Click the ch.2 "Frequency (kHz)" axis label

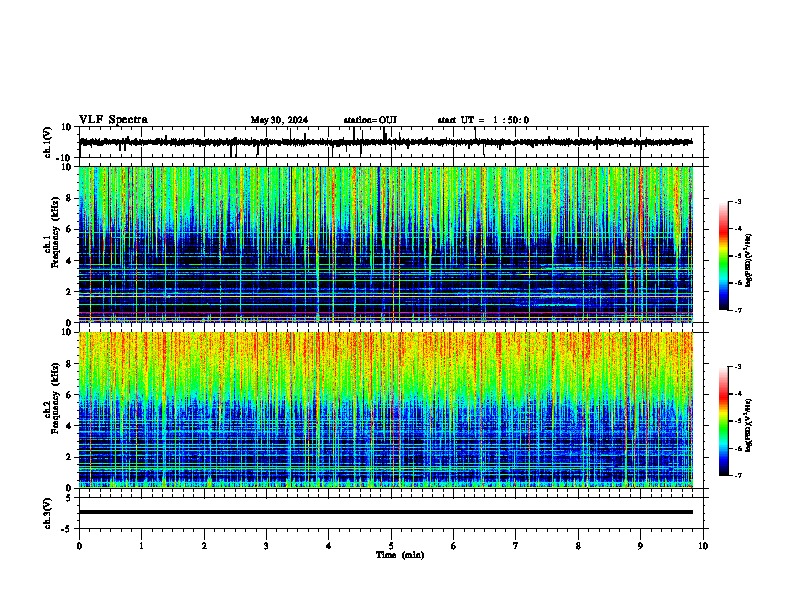point(55,398)
